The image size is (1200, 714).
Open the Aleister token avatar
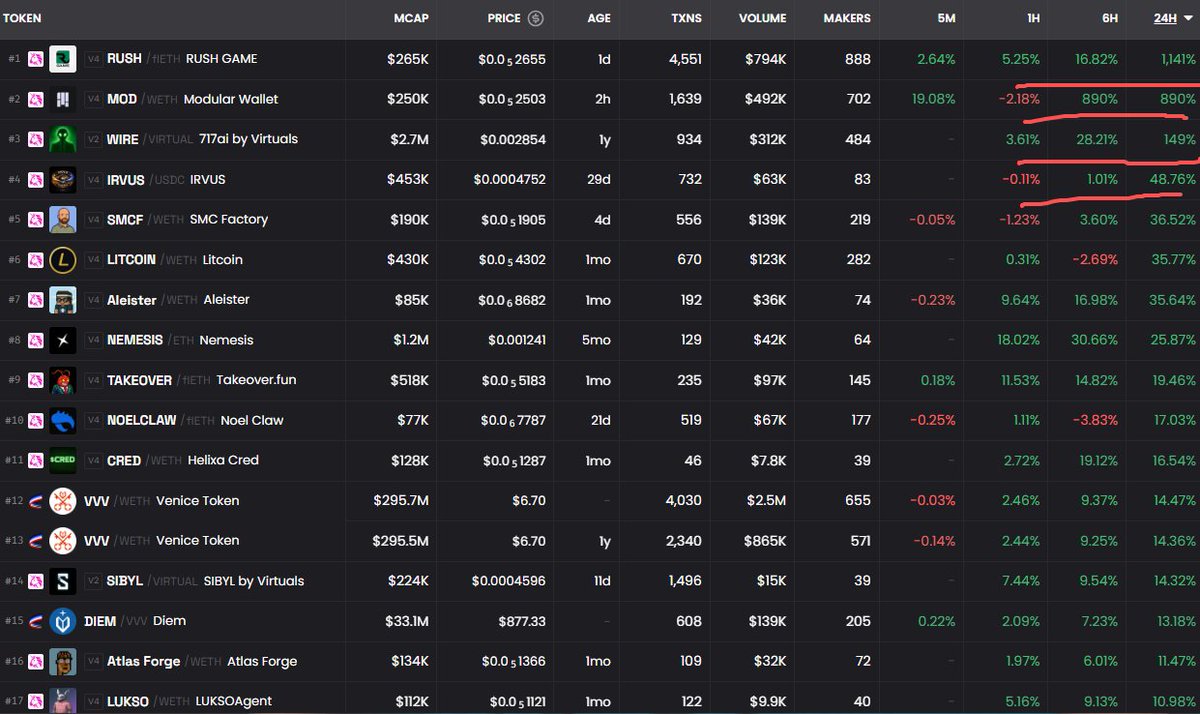[x=63, y=300]
